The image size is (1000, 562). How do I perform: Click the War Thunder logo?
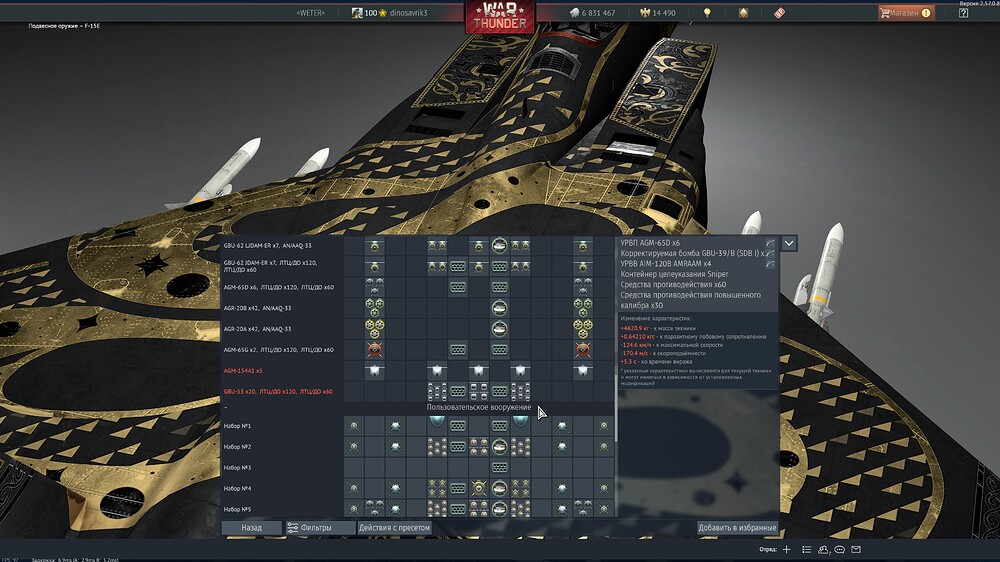point(500,17)
